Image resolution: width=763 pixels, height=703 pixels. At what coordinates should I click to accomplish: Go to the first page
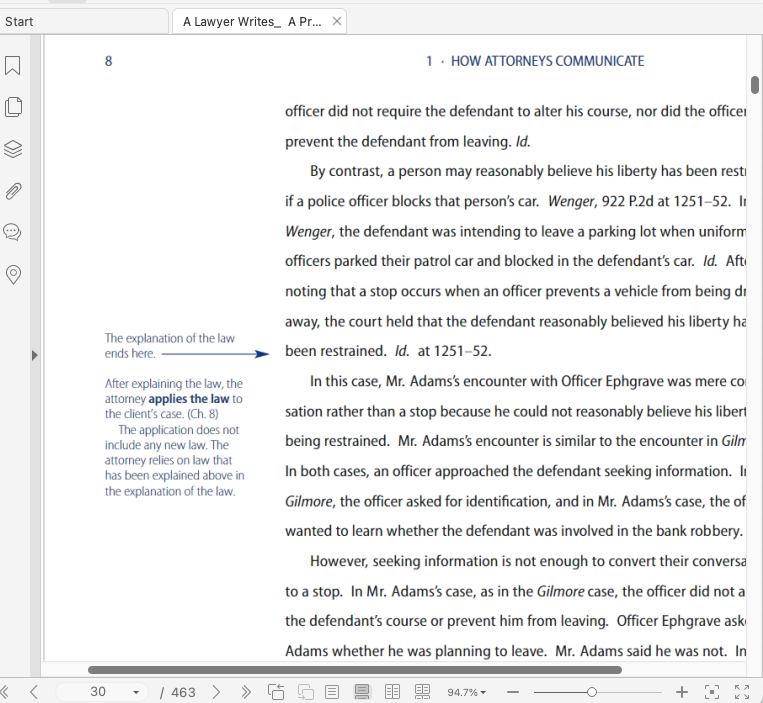(5, 691)
